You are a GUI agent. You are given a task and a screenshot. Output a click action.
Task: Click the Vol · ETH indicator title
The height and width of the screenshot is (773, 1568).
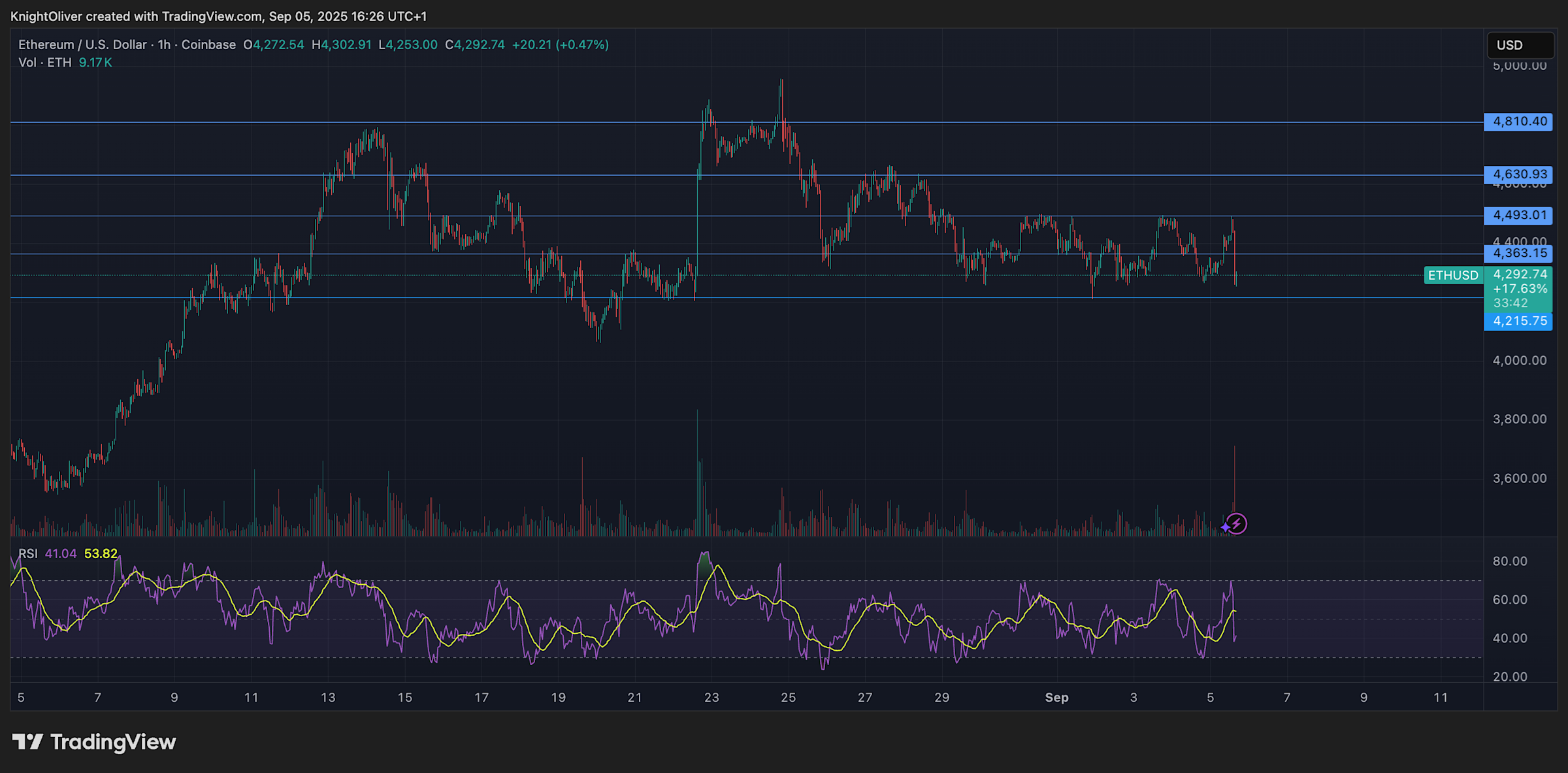(x=44, y=63)
